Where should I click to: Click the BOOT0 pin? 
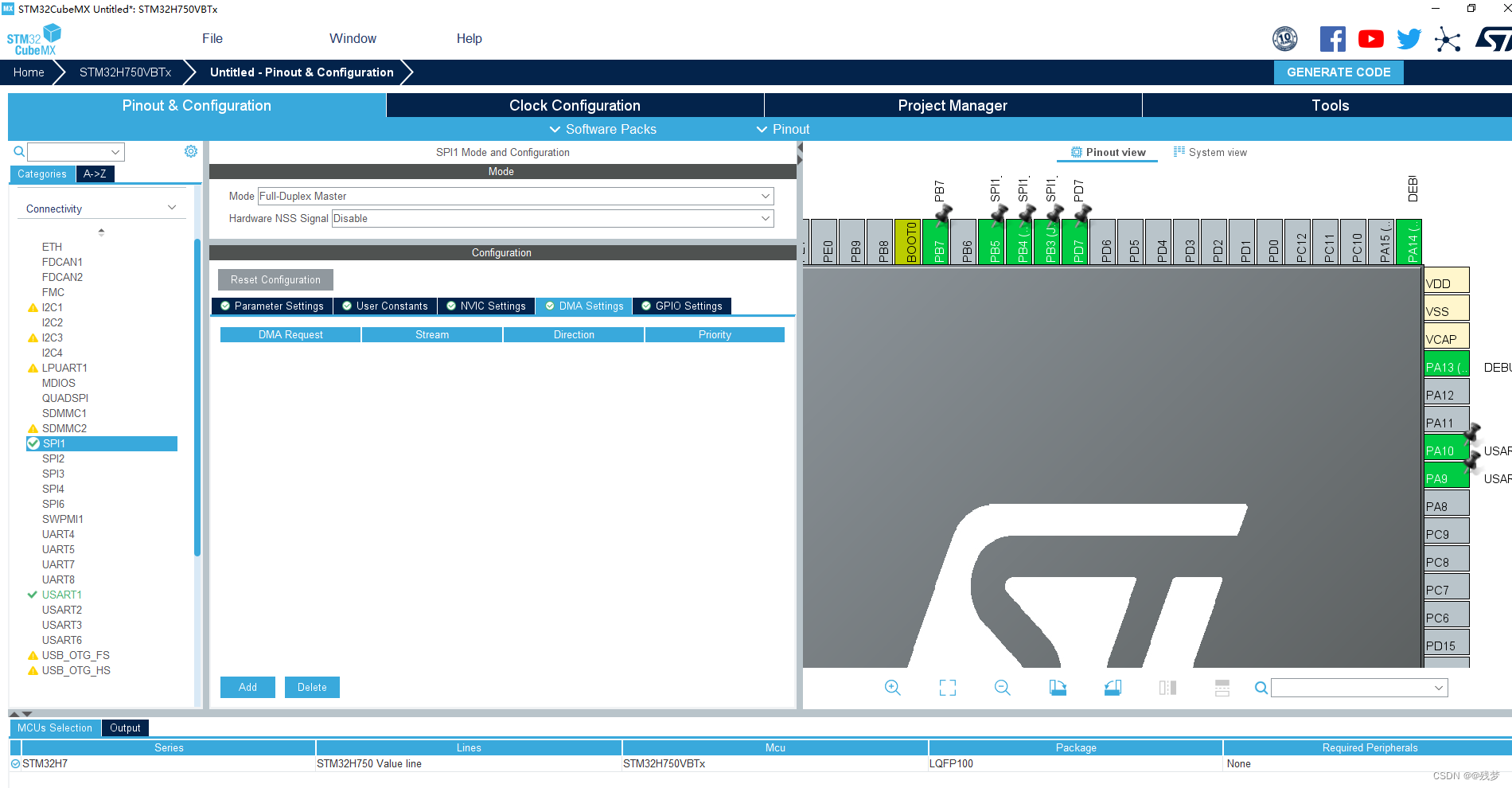[907, 242]
